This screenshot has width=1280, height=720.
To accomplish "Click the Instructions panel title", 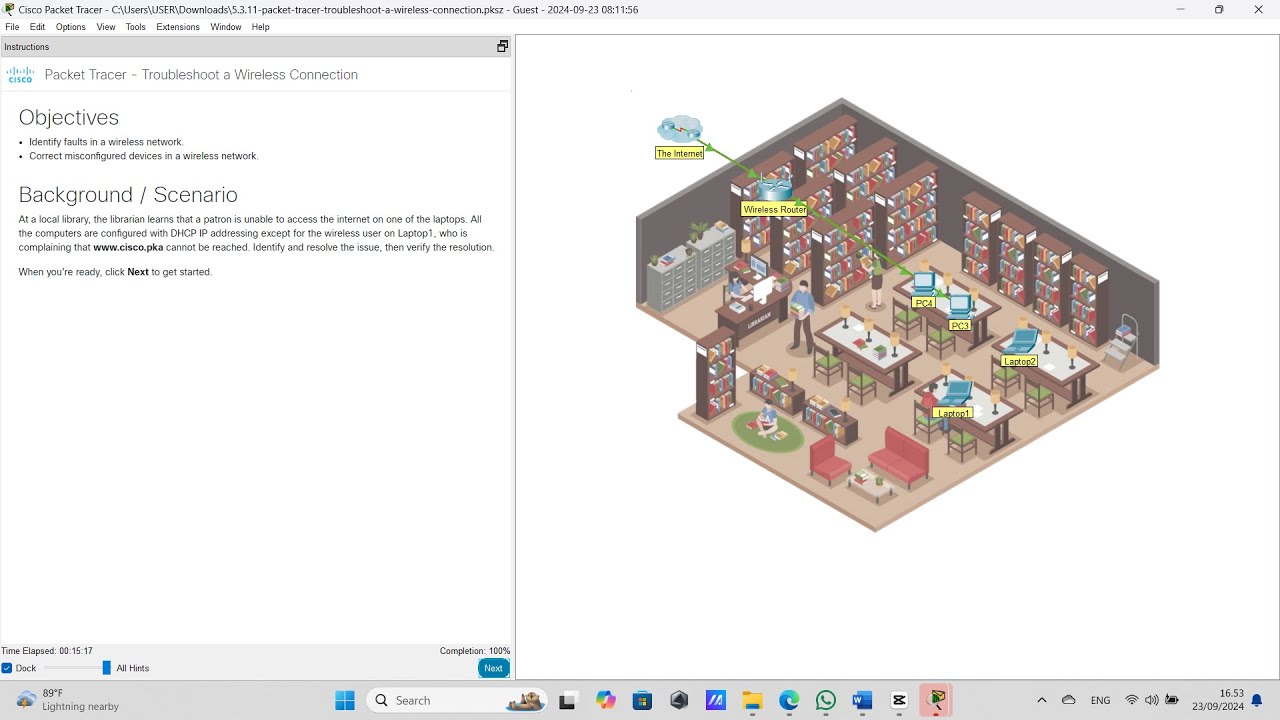I will click(26, 47).
